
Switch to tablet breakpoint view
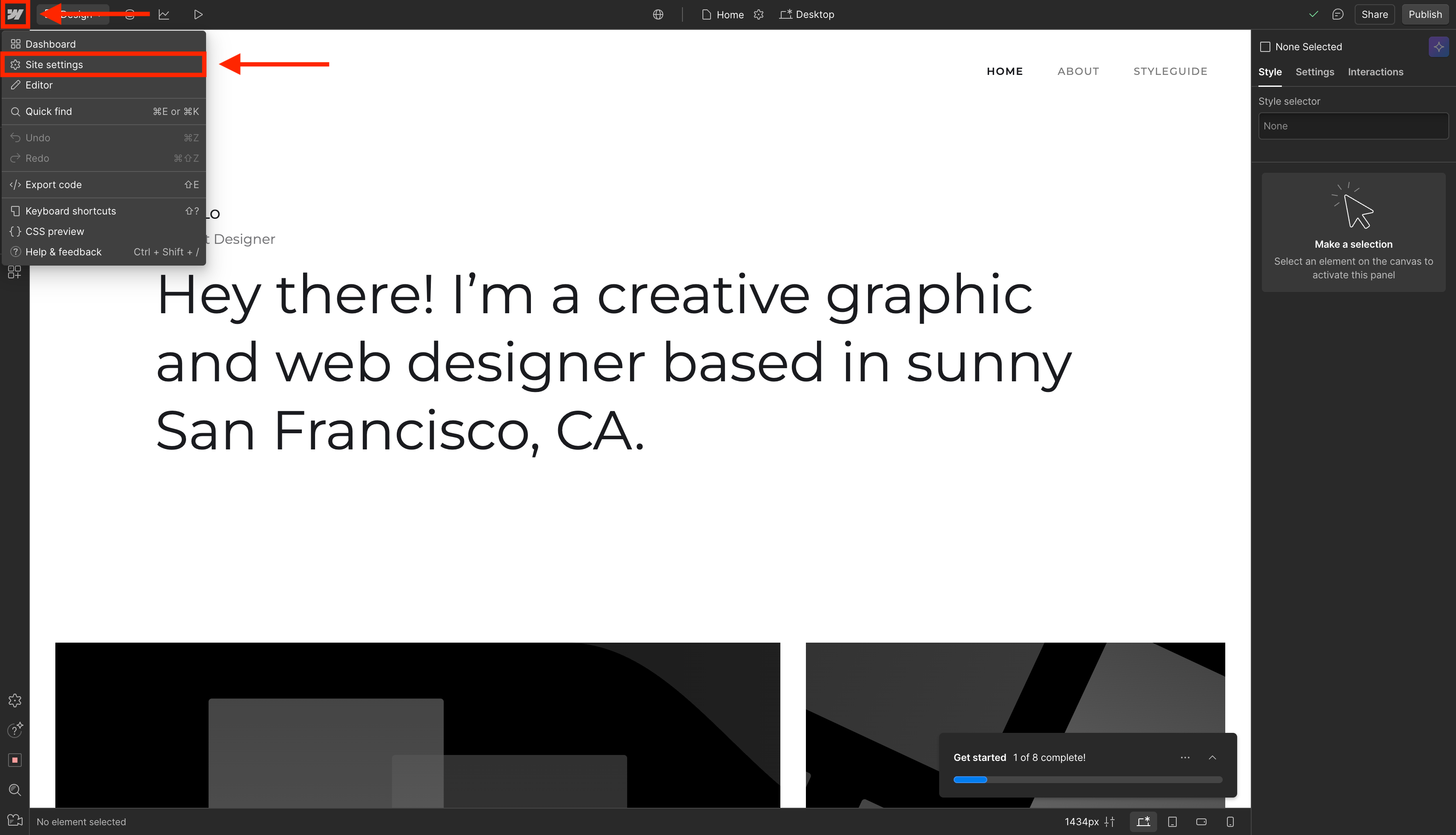click(1172, 821)
